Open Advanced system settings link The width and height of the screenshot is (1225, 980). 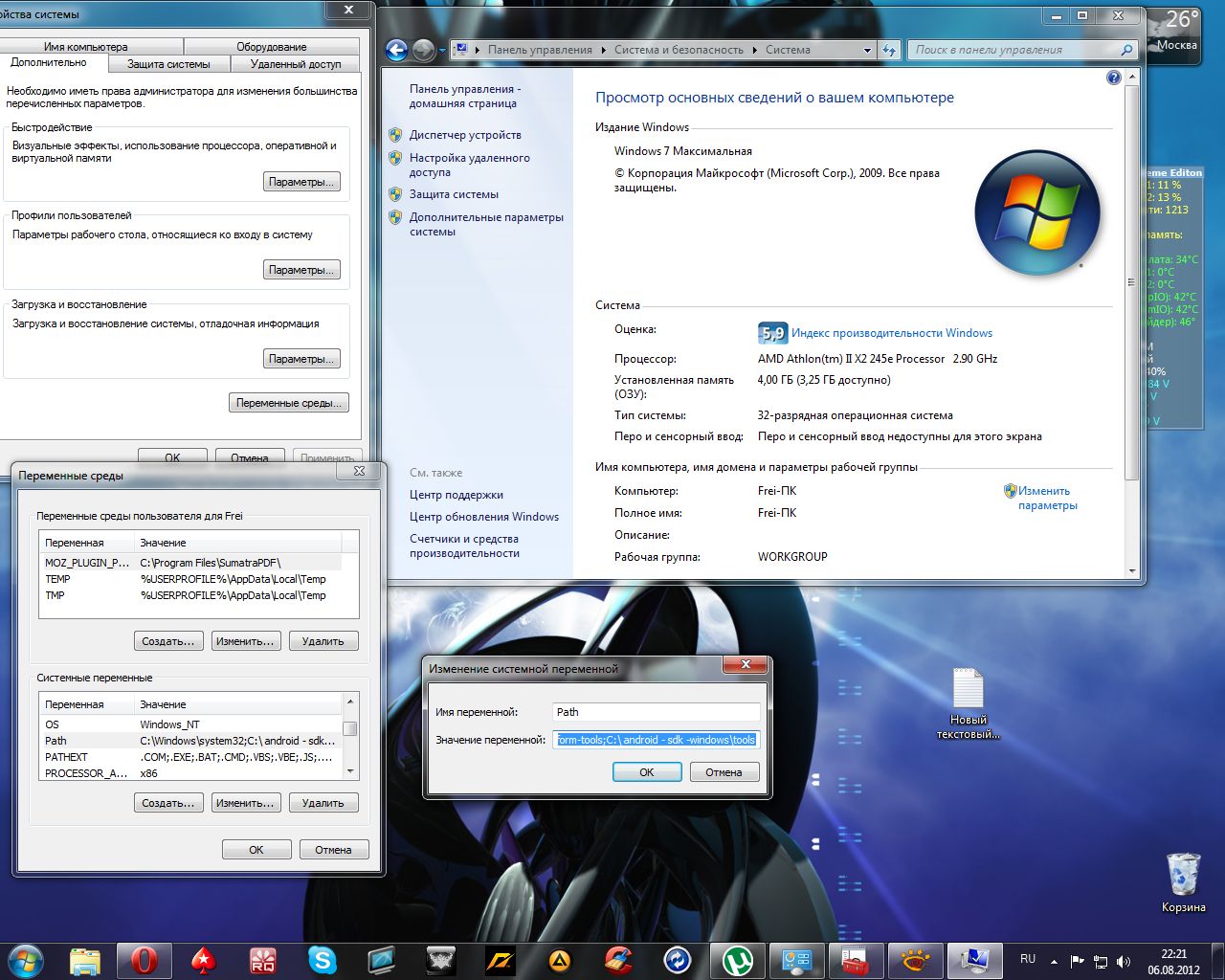[x=486, y=224]
